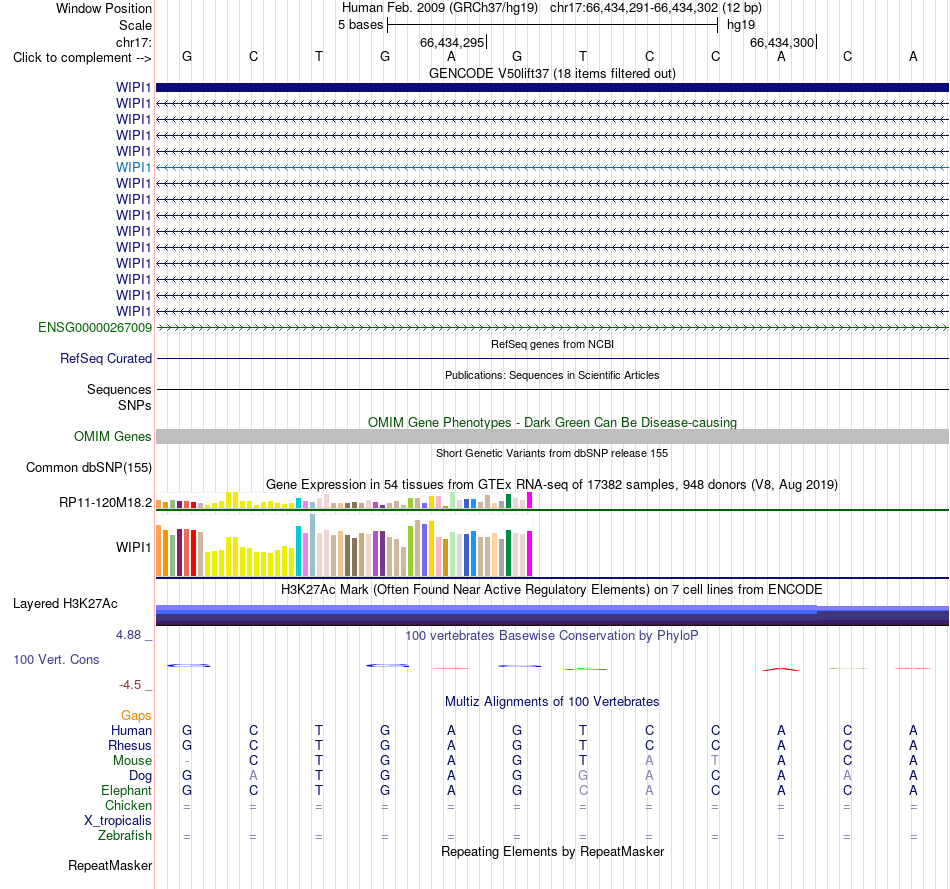Open '100 vertebrates Basewise Conservation by PhyloP' title
Viewport: 950px width, 889px height.
tap(552, 636)
